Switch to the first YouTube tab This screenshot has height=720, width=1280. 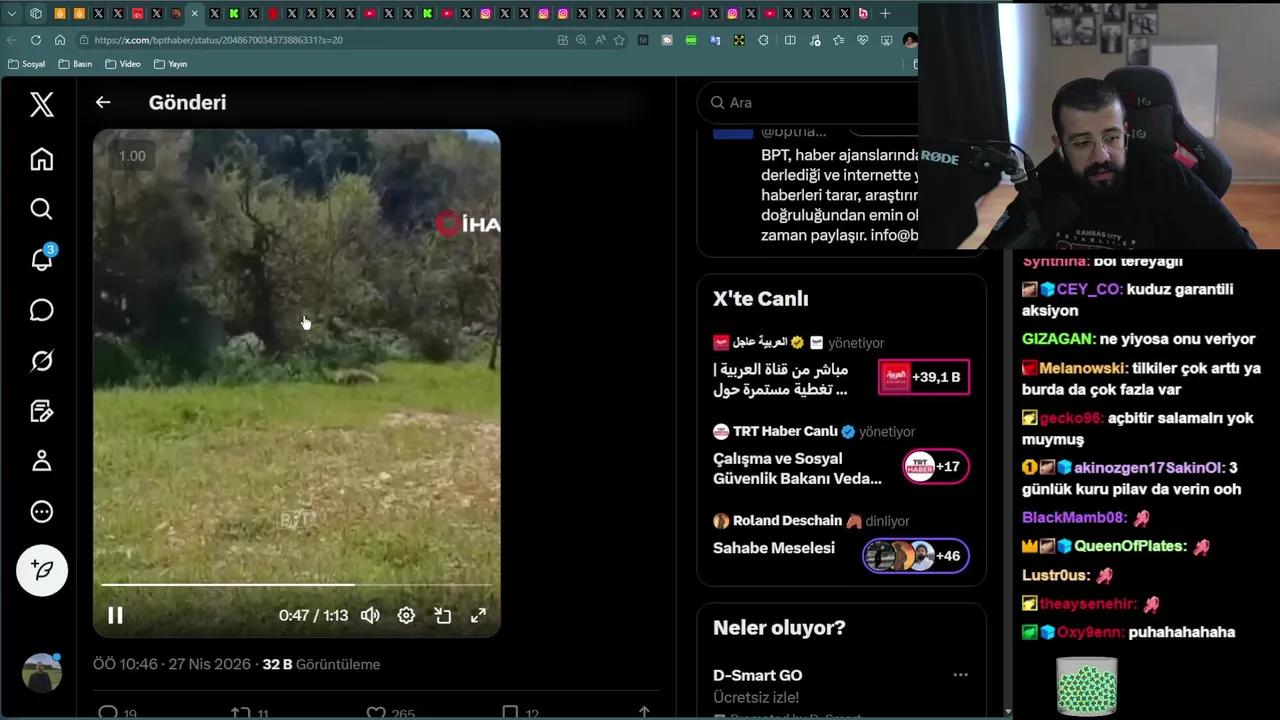tap(370, 14)
